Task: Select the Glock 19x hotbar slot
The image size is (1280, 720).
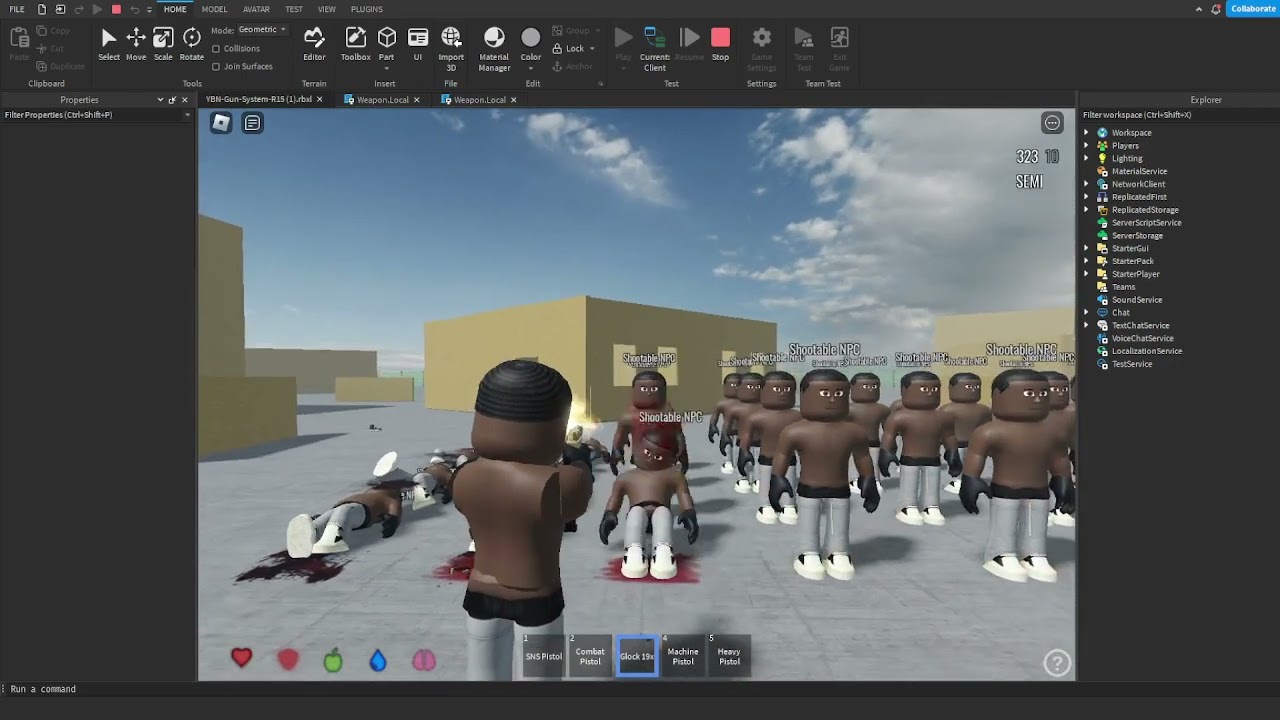Action: coord(637,656)
